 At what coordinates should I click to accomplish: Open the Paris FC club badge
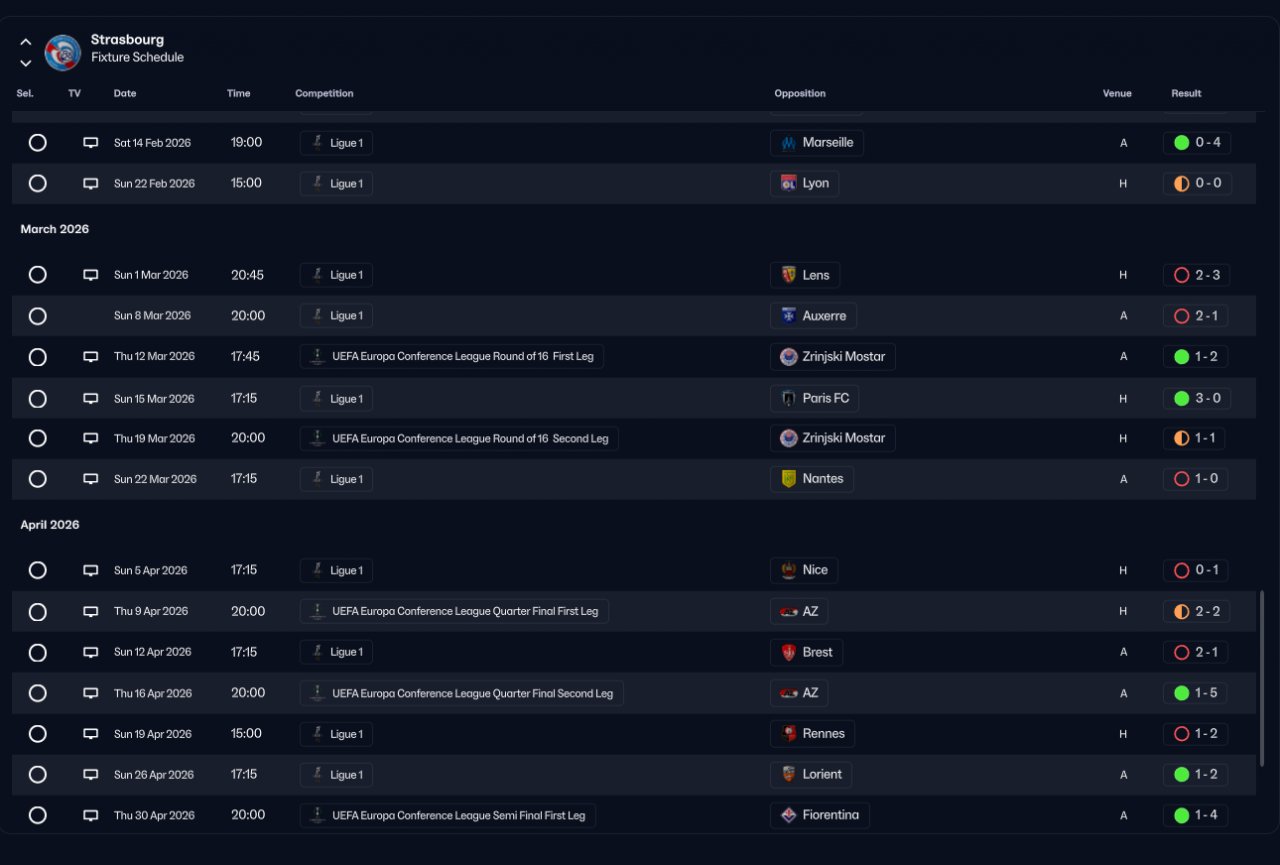789,398
